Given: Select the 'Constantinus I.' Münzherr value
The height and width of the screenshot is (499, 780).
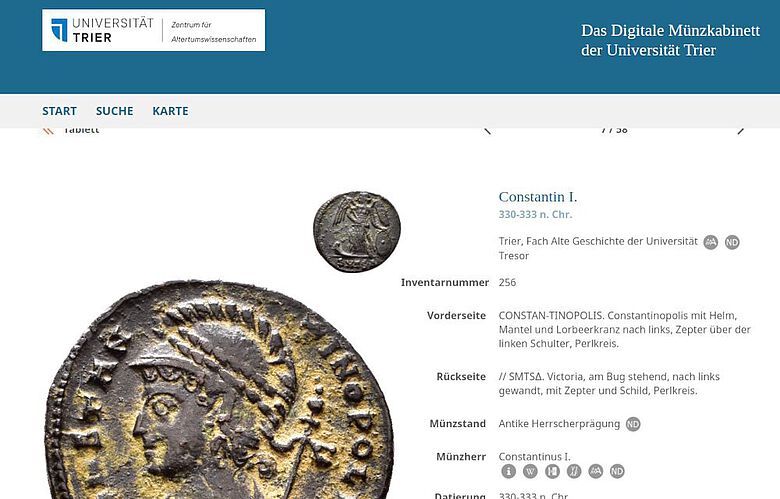Looking at the screenshot, I should (x=535, y=457).
